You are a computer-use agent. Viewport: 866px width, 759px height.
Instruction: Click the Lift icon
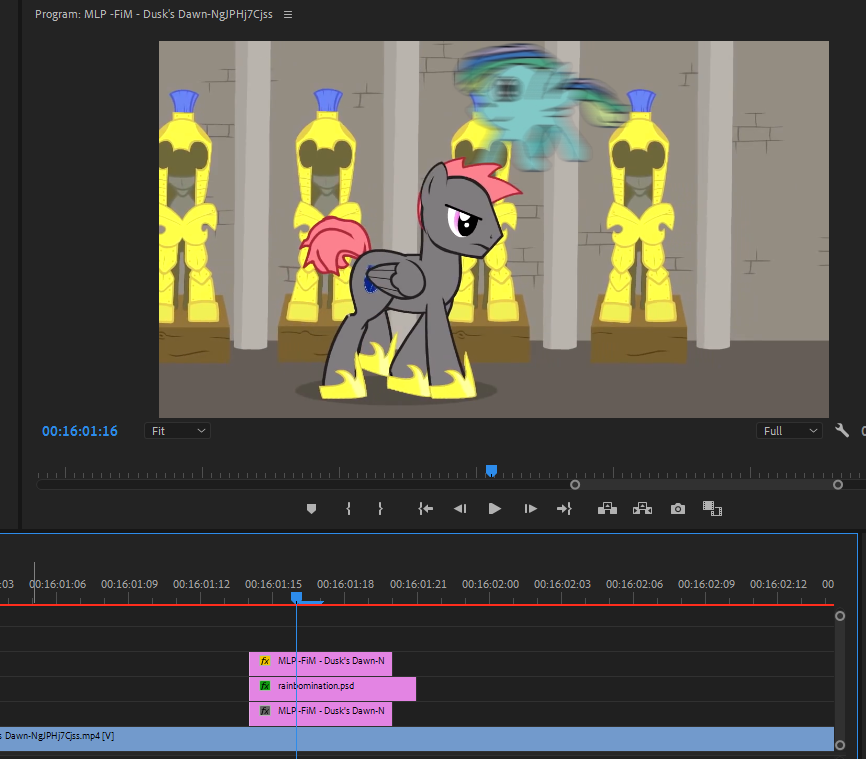coord(607,509)
